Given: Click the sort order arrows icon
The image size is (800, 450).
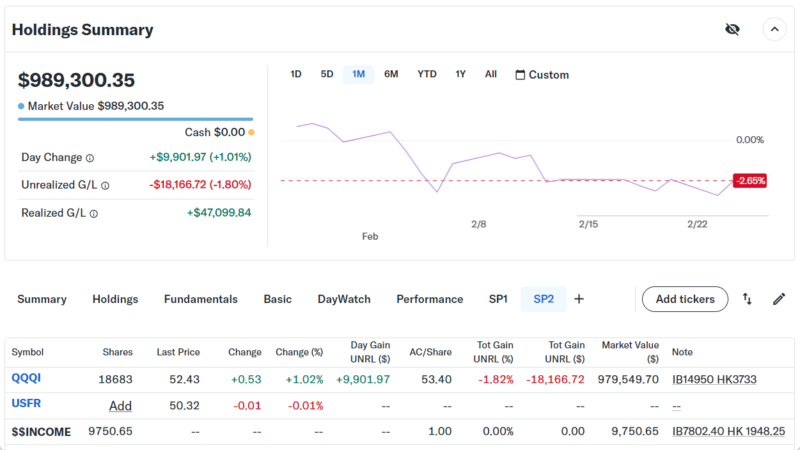Looking at the screenshot, I should tap(747, 299).
